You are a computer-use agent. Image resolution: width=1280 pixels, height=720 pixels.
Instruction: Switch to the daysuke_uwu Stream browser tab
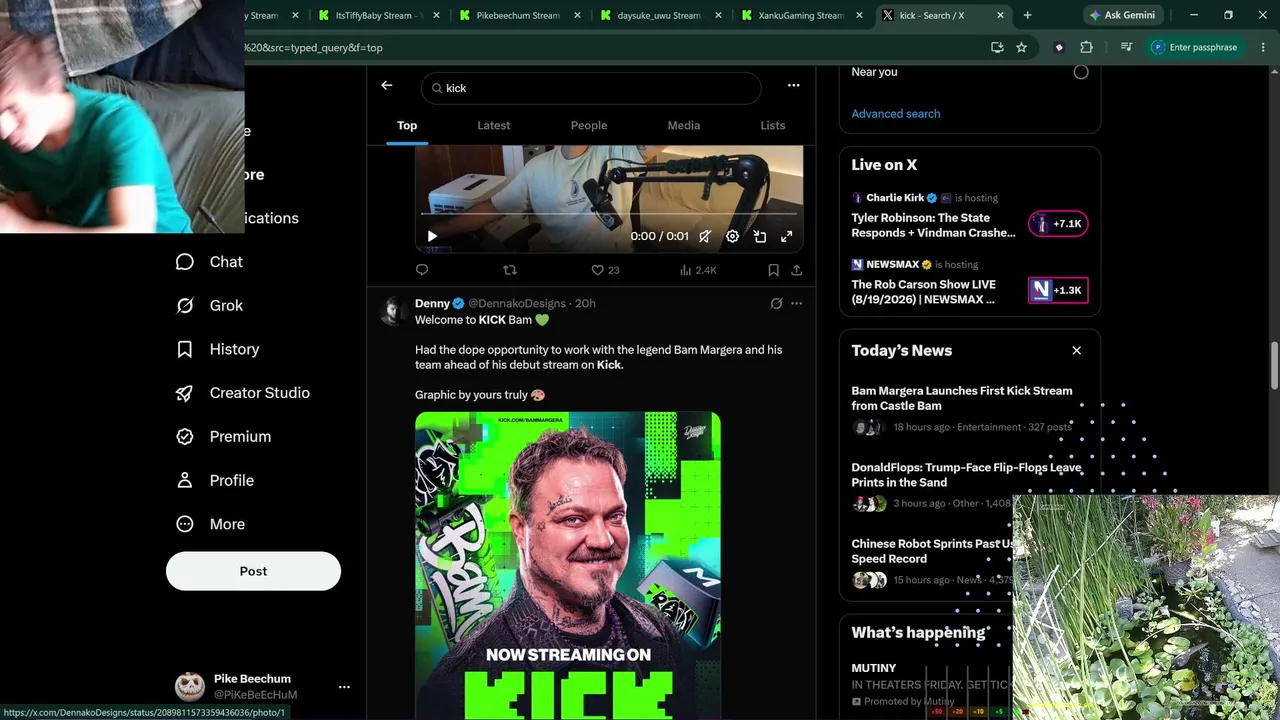click(x=657, y=15)
